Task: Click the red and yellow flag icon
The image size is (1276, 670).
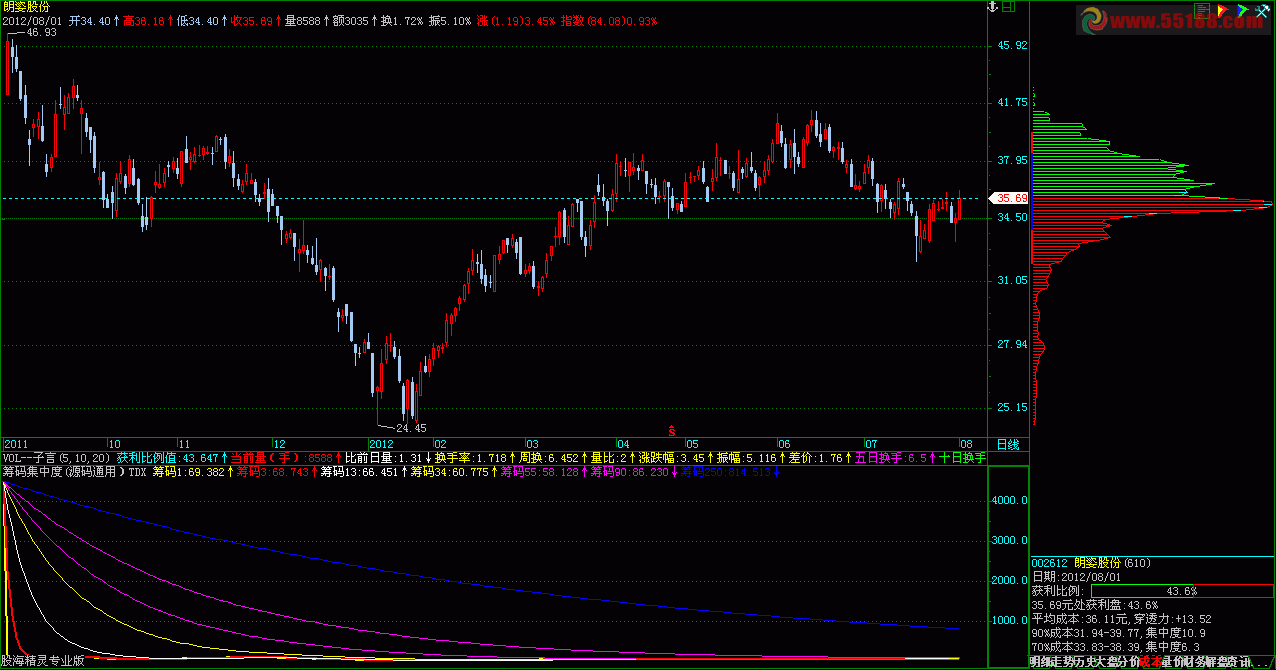Action: (x=1222, y=8)
